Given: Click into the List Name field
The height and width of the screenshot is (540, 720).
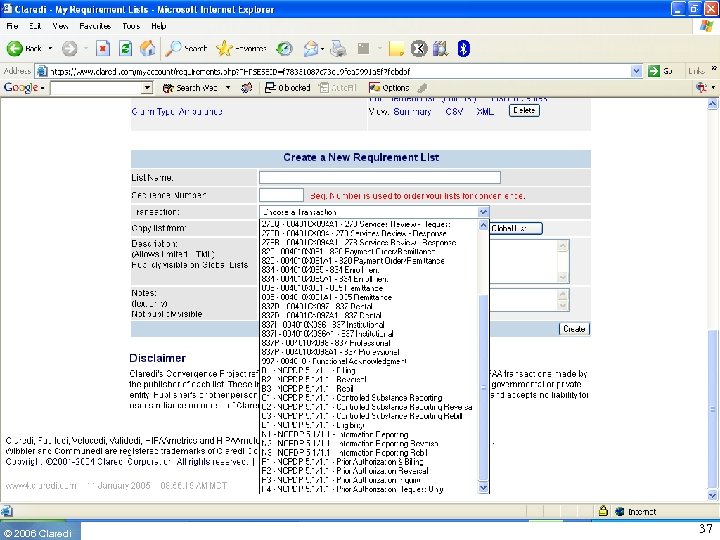Looking at the screenshot, I should [x=380, y=177].
